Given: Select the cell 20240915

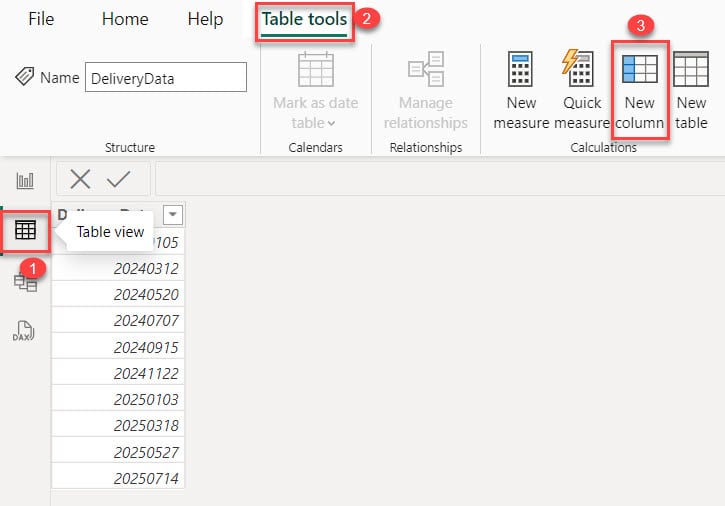Looking at the screenshot, I should [x=118, y=347].
